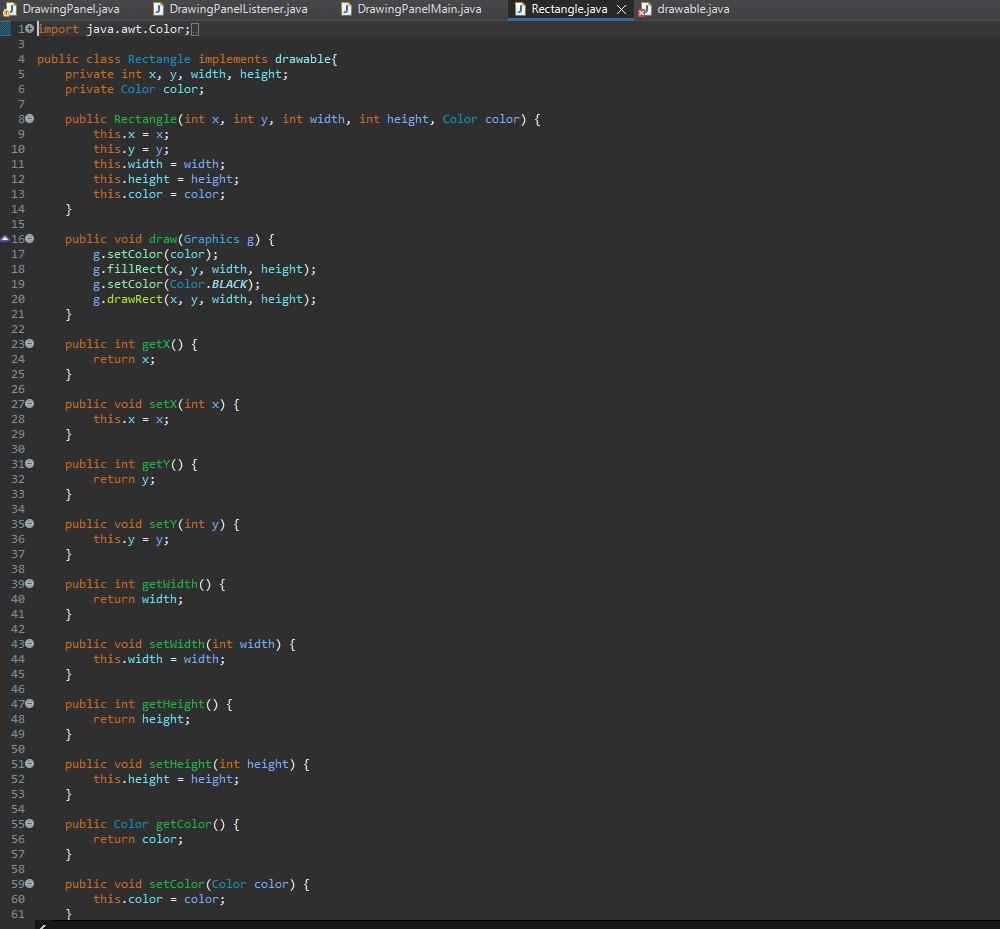
Task: Collapse the import statement at line 1
Action: point(30,29)
